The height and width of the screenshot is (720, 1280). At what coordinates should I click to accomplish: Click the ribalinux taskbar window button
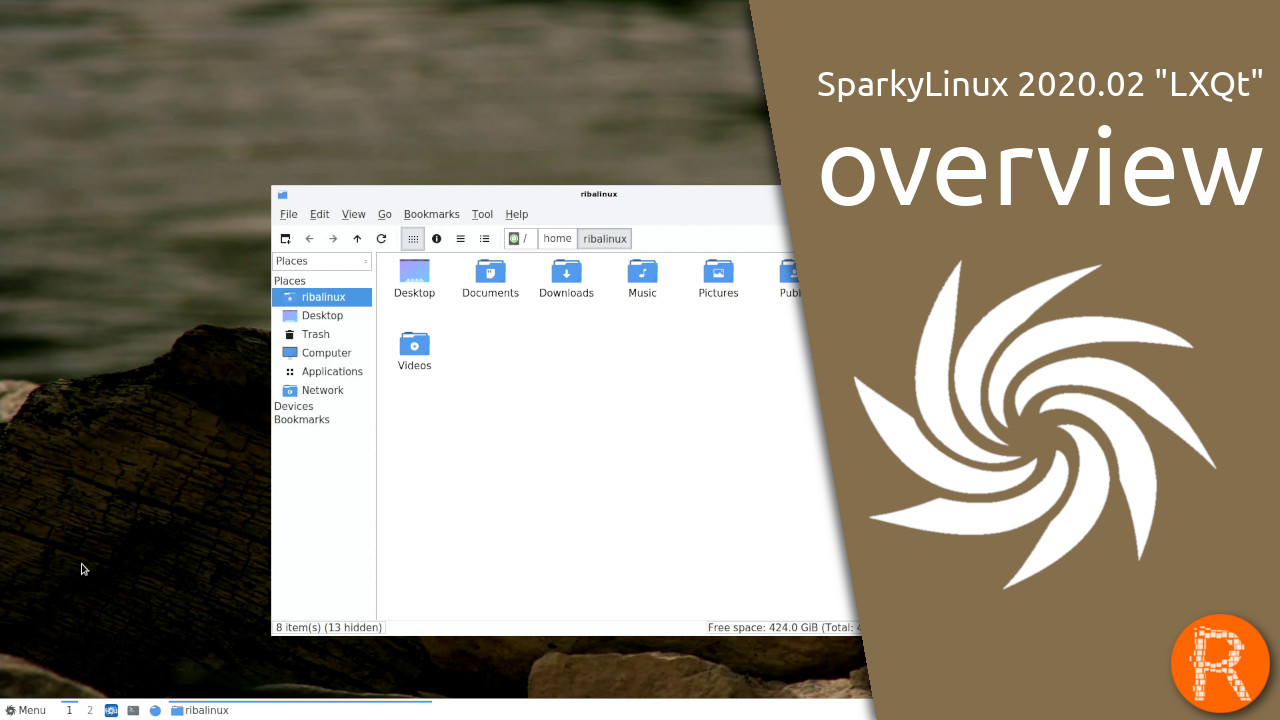click(x=300, y=711)
